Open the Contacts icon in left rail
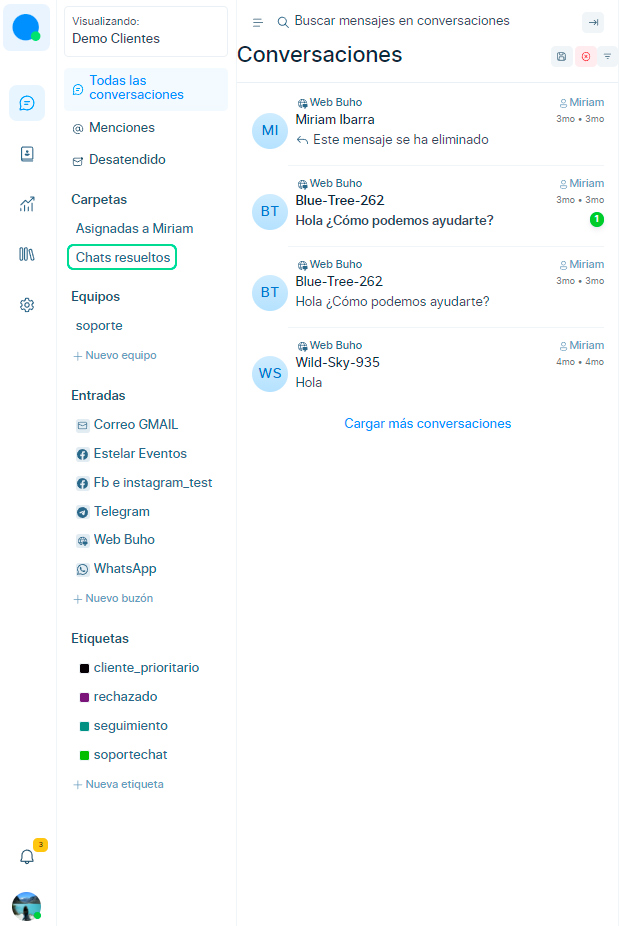The width and height of the screenshot is (619, 926). point(27,153)
